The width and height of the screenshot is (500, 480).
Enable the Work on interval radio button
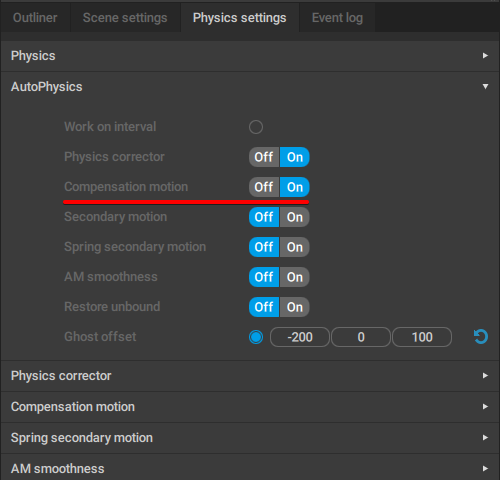point(256,127)
